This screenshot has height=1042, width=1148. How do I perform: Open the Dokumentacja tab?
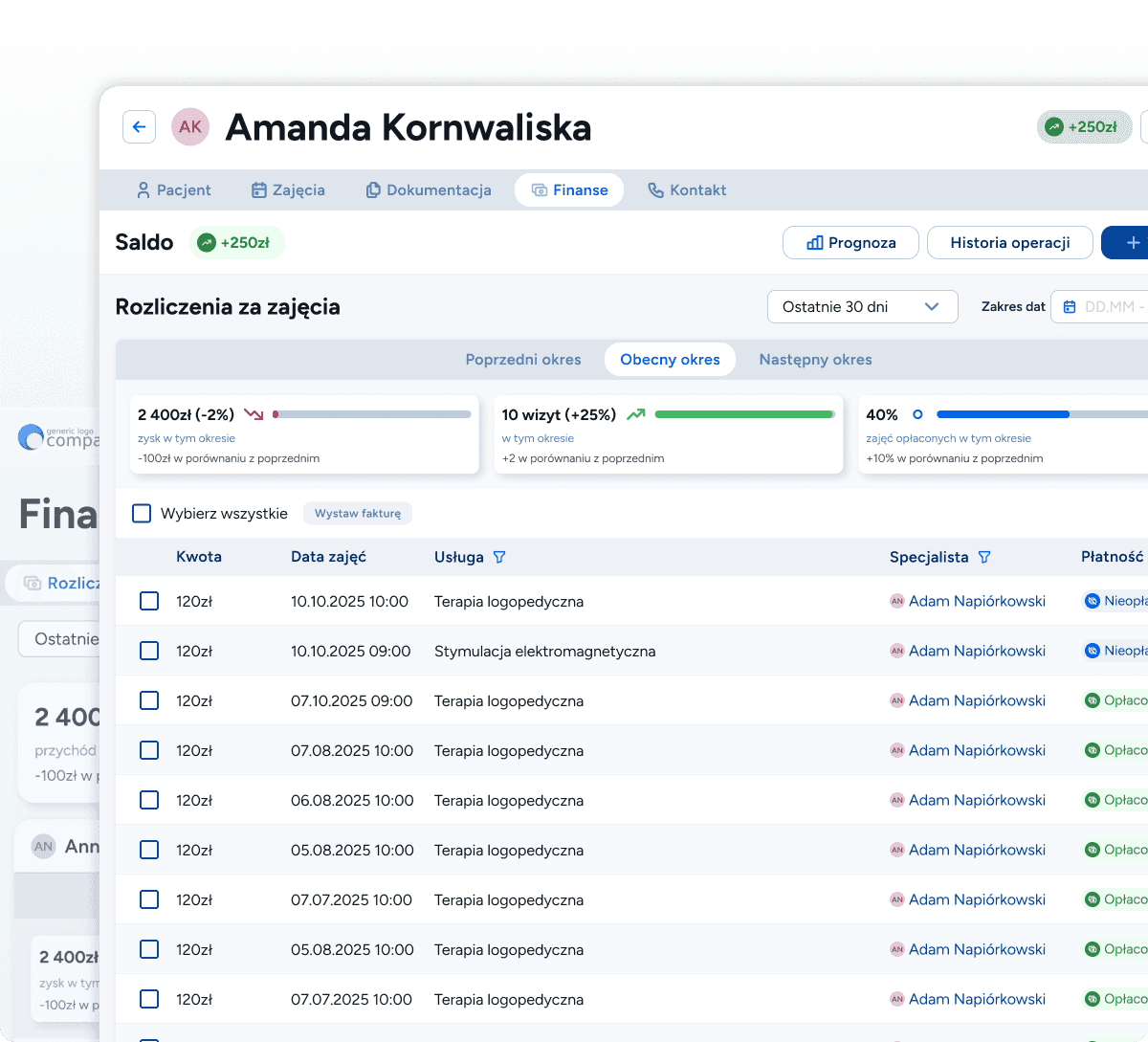429,190
